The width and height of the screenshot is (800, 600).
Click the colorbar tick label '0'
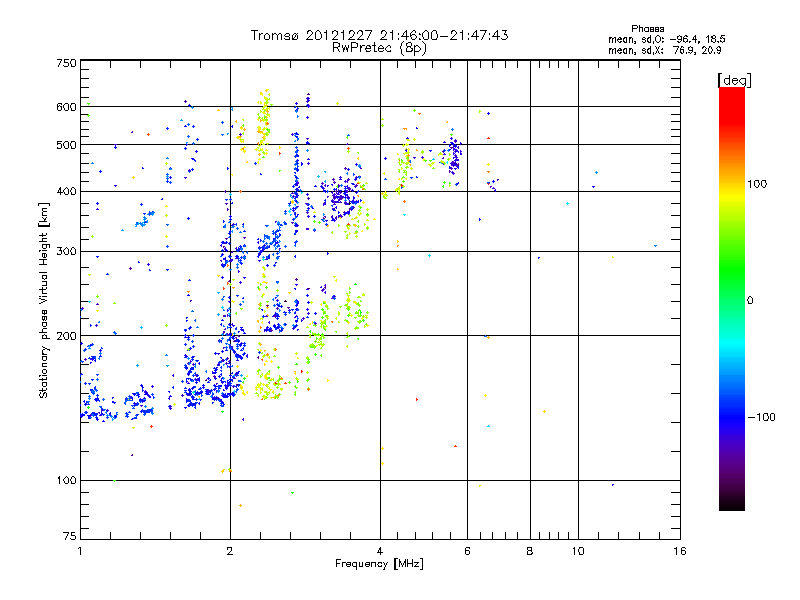(750, 301)
